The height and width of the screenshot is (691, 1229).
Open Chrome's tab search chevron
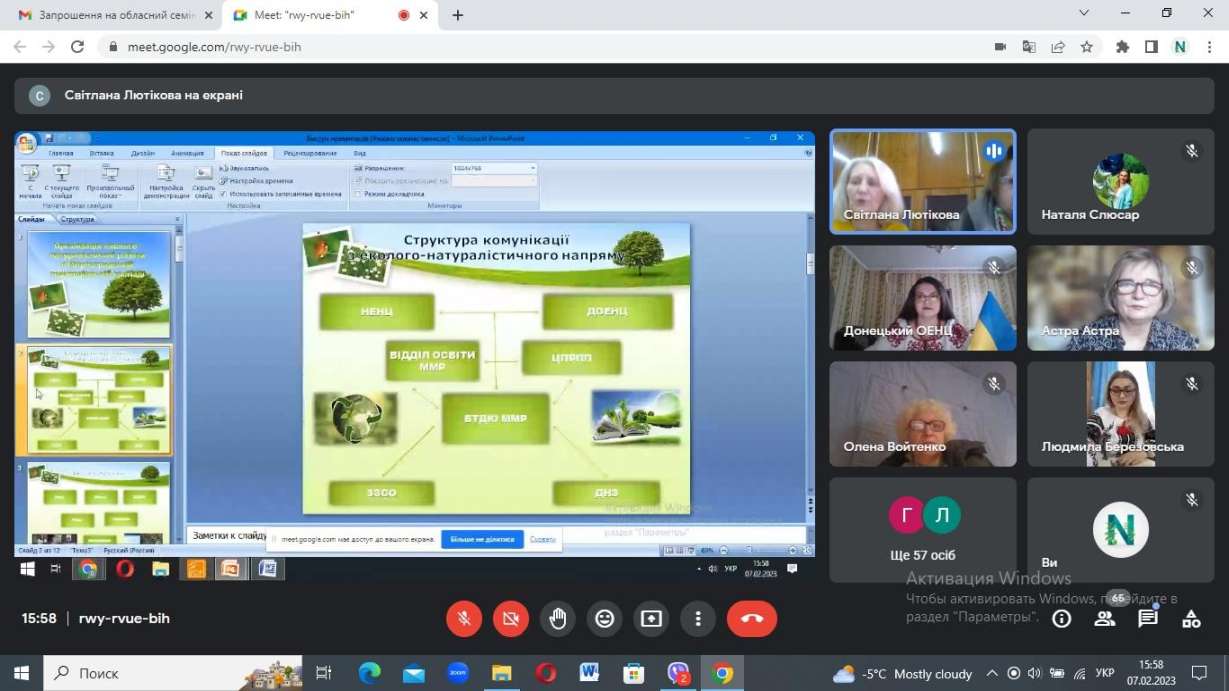coord(1084,13)
